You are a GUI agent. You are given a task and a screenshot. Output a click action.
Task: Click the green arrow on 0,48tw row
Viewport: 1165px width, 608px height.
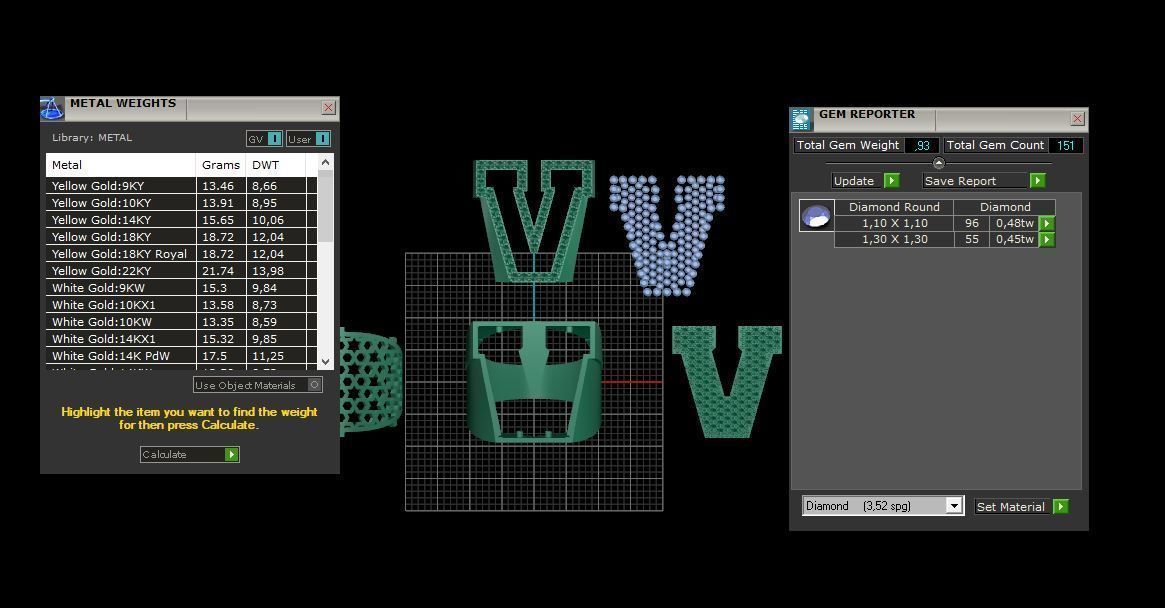(1047, 223)
